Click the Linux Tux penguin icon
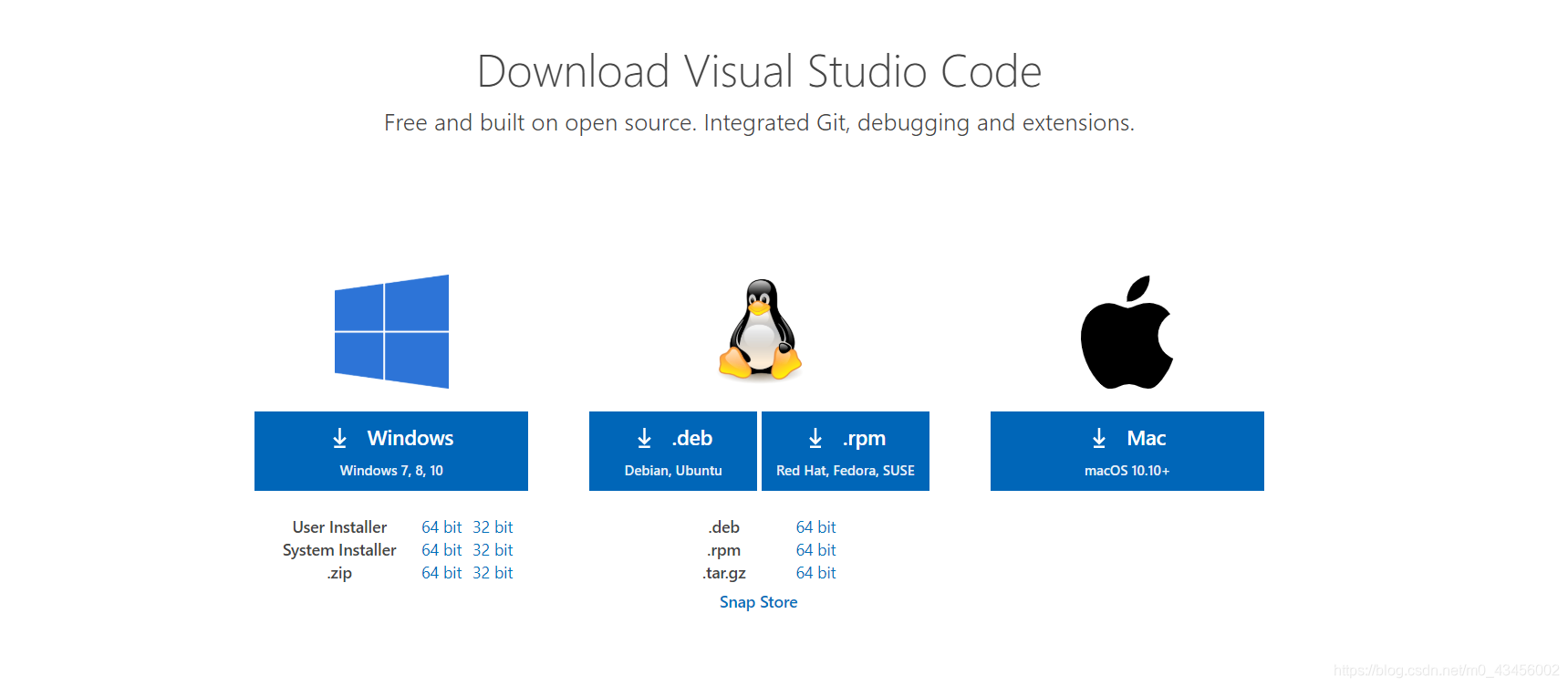1568x687 pixels. click(760, 328)
